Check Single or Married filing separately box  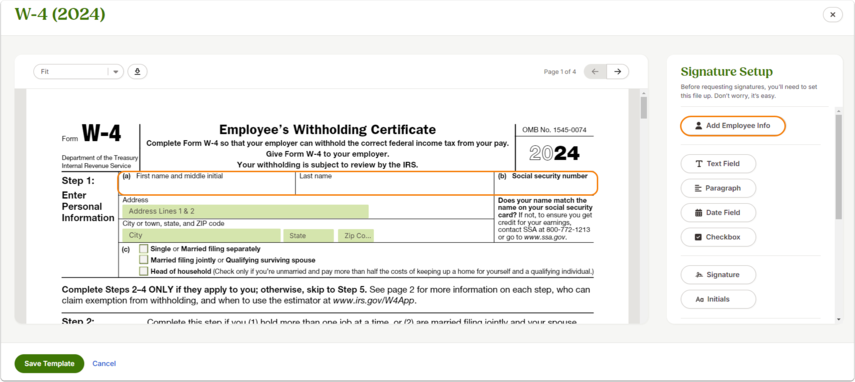pos(143,248)
